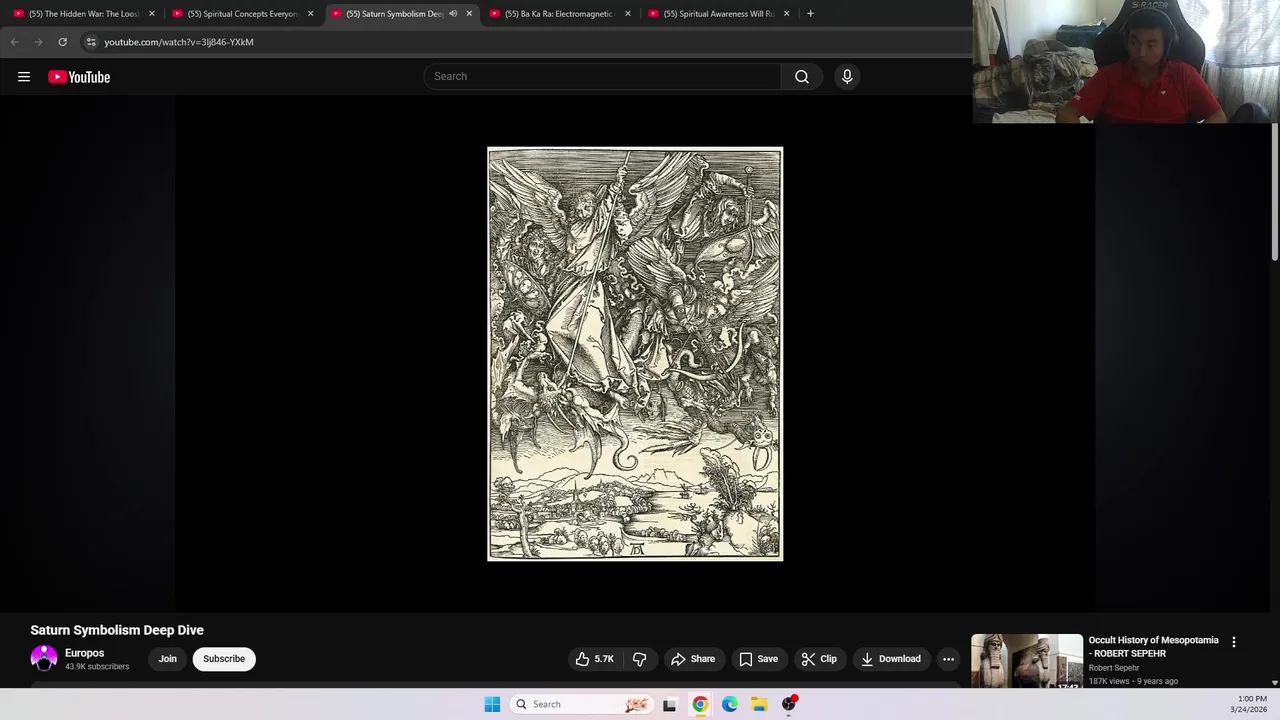The width and height of the screenshot is (1280, 720).
Task: Save the video to a playlist
Action: pos(758,659)
